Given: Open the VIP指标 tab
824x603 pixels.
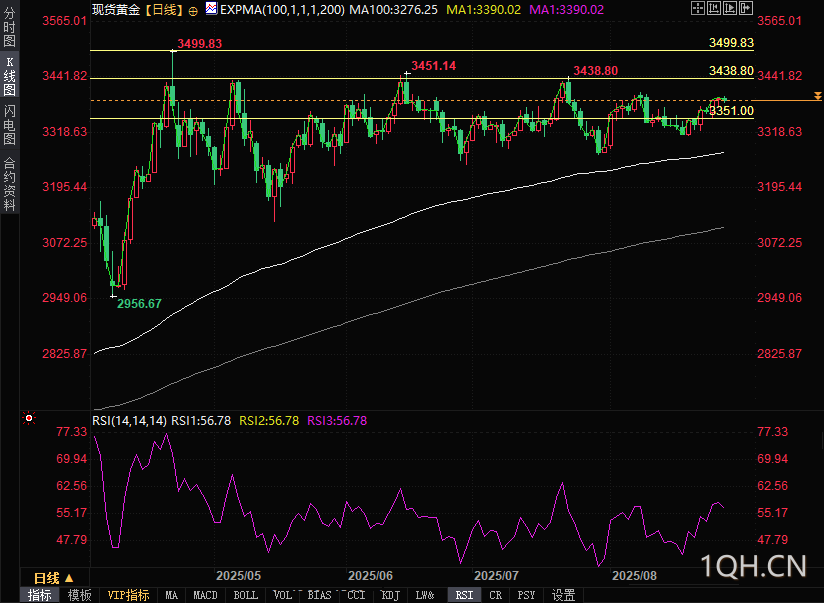Looking at the screenshot, I should pyautogui.click(x=128, y=595).
